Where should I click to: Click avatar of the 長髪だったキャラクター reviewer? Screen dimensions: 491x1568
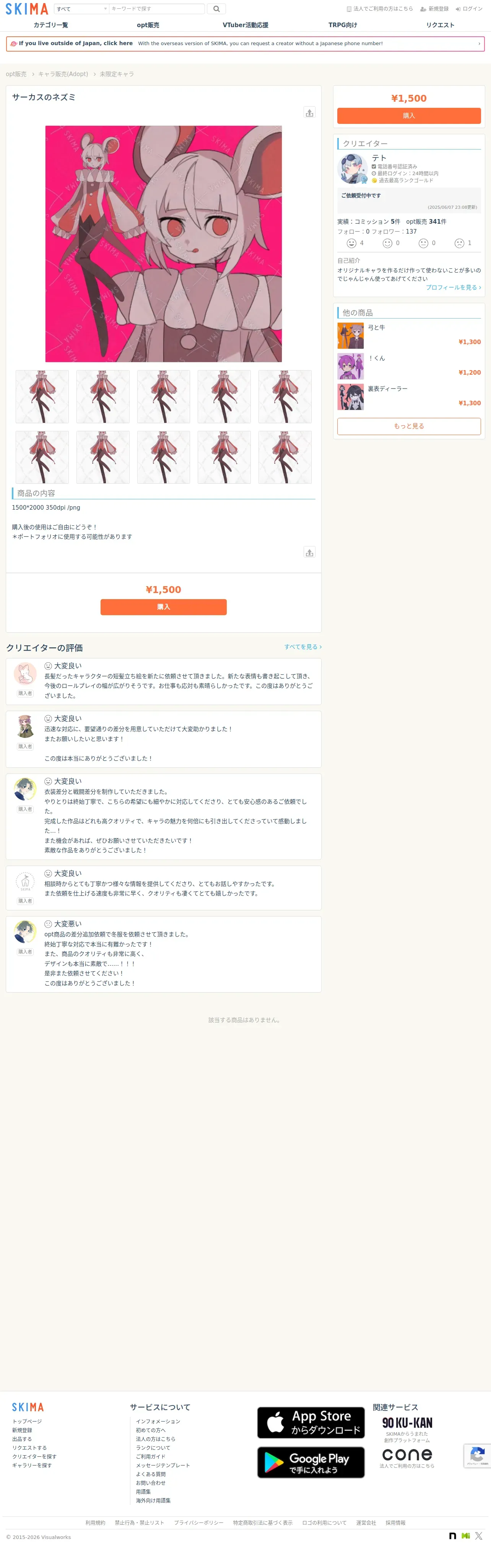coord(25,674)
